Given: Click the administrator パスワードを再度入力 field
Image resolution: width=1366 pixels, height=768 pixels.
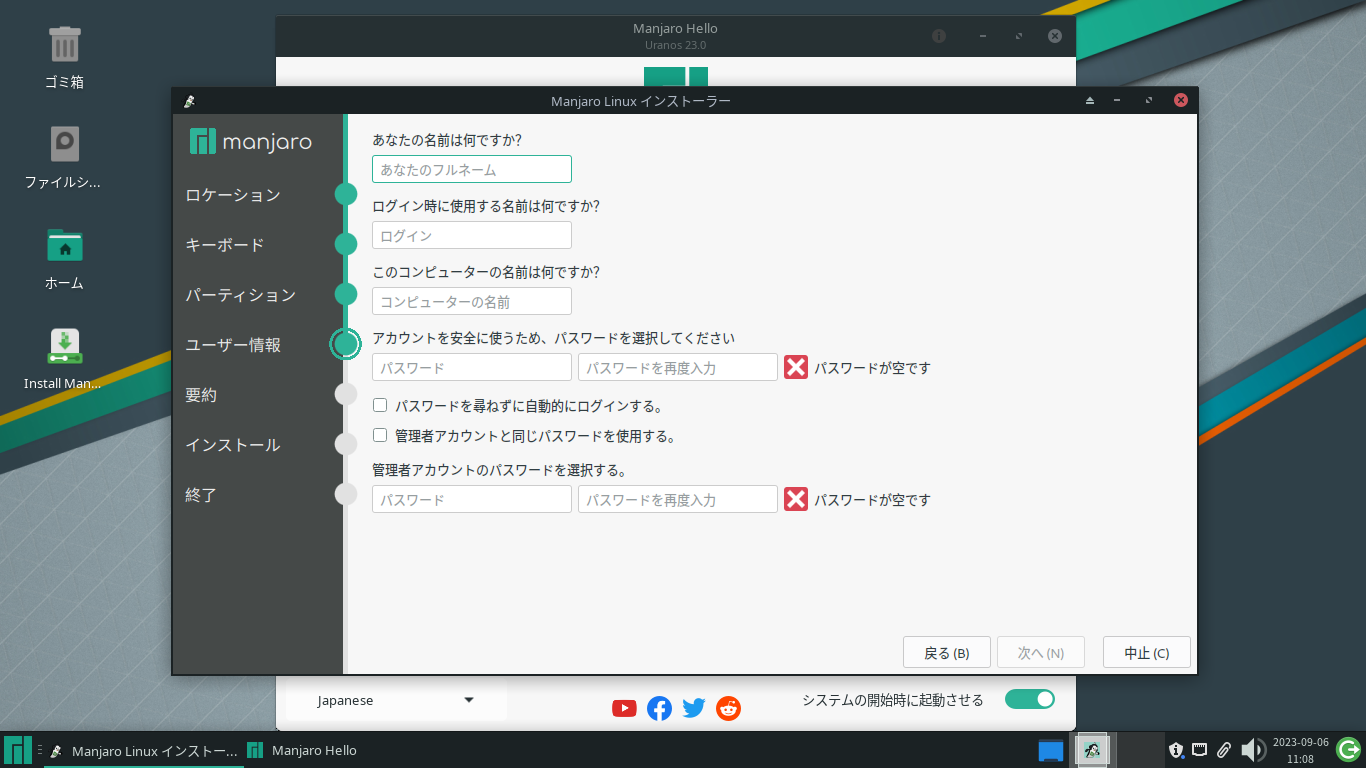Looking at the screenshot, I should pyautogui.click(x=678, y=499).
